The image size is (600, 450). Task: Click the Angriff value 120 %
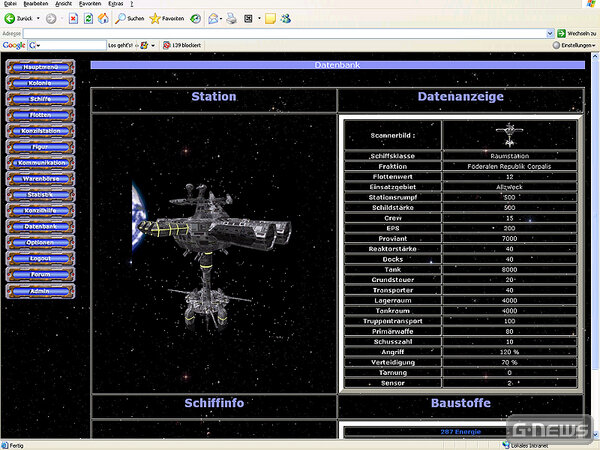coord(509,352)
